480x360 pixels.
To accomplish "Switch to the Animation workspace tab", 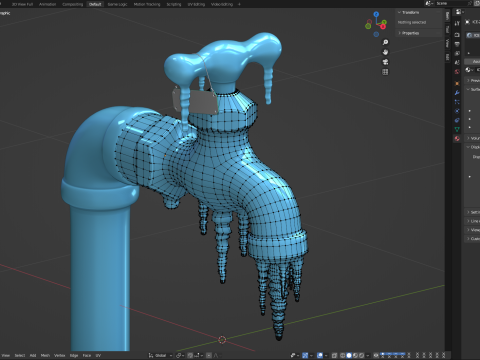I will (x=47, y=4).
